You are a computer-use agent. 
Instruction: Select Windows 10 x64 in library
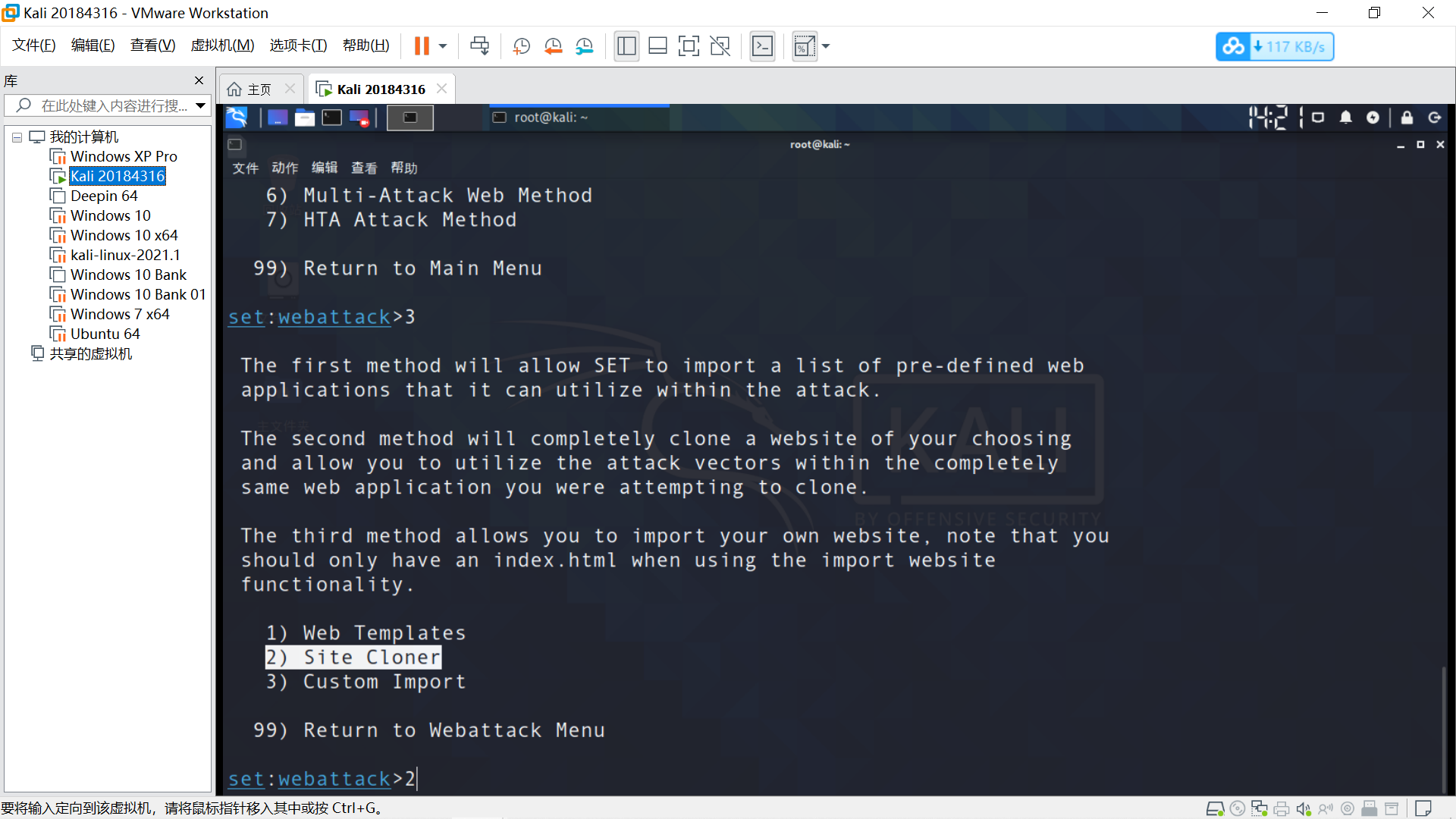point(124,235)
